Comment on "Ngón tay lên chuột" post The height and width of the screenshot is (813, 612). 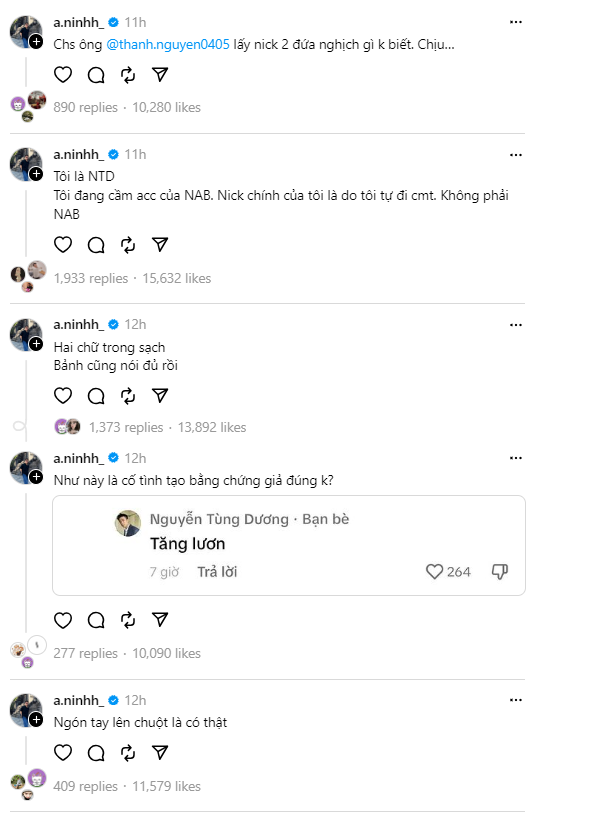click(x=96, y=754)
